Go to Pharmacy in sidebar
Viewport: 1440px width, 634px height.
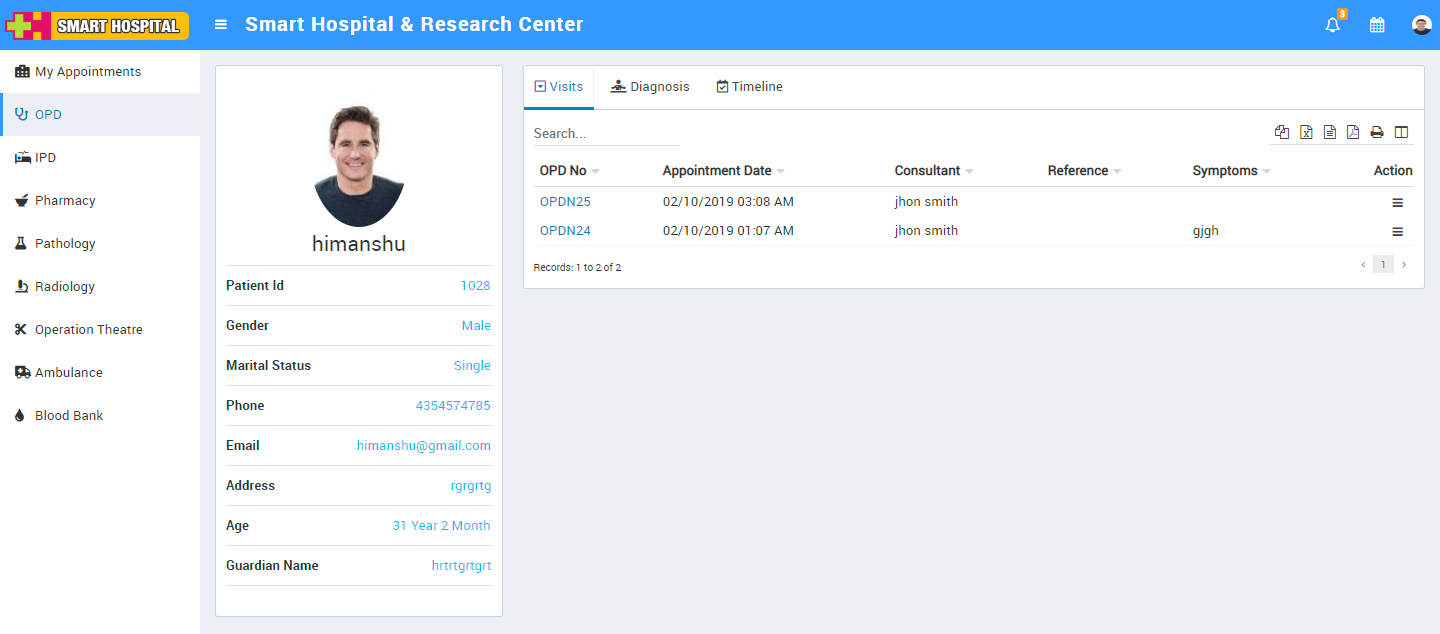pyautogui.click(x=65, y=201)
